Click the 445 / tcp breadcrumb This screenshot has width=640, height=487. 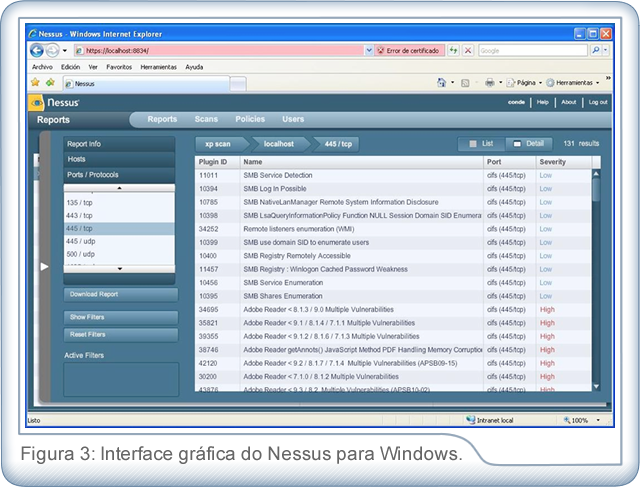point(338,144)
